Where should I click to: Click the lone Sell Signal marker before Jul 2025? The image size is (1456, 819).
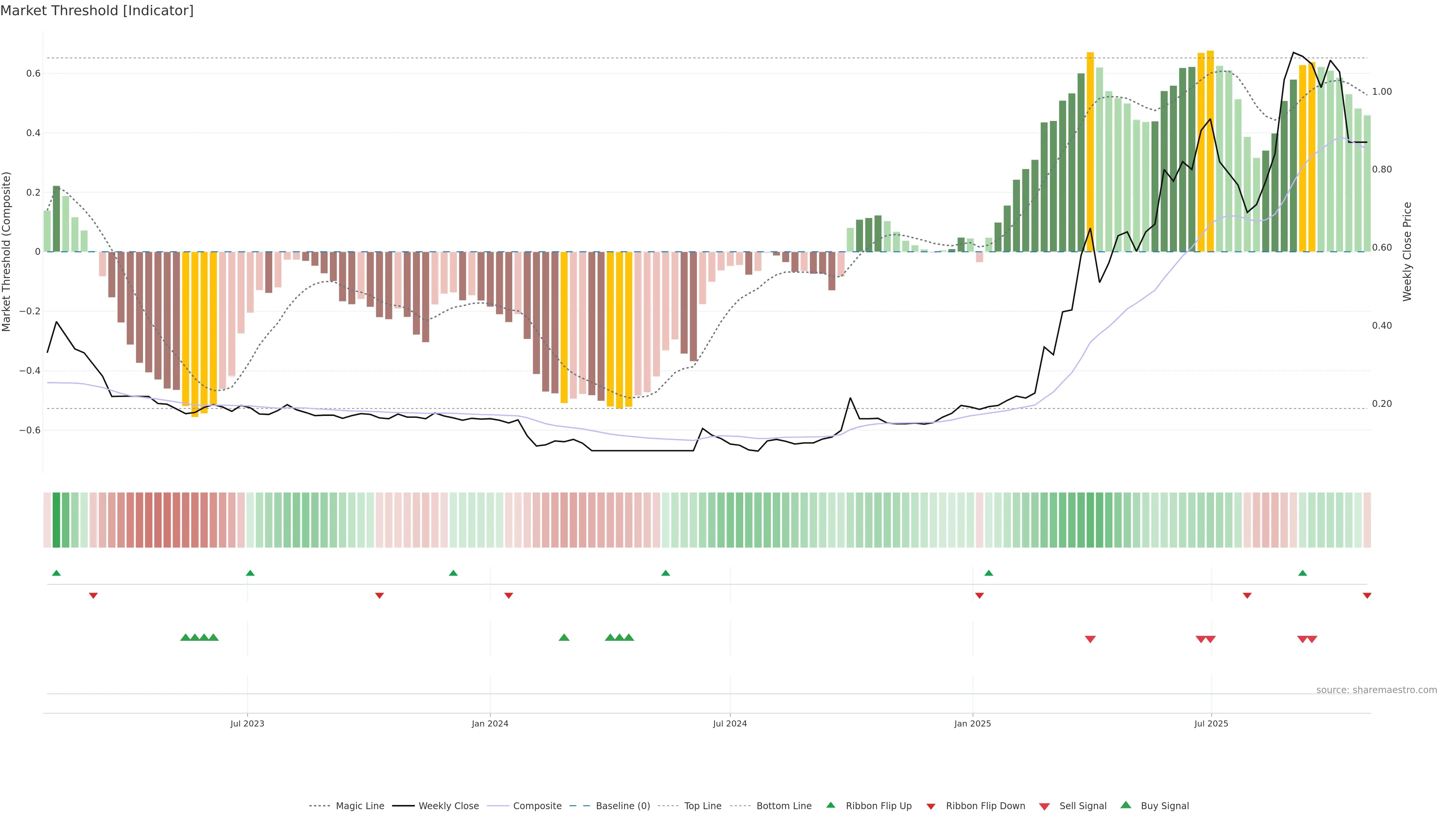[1090, 639]
